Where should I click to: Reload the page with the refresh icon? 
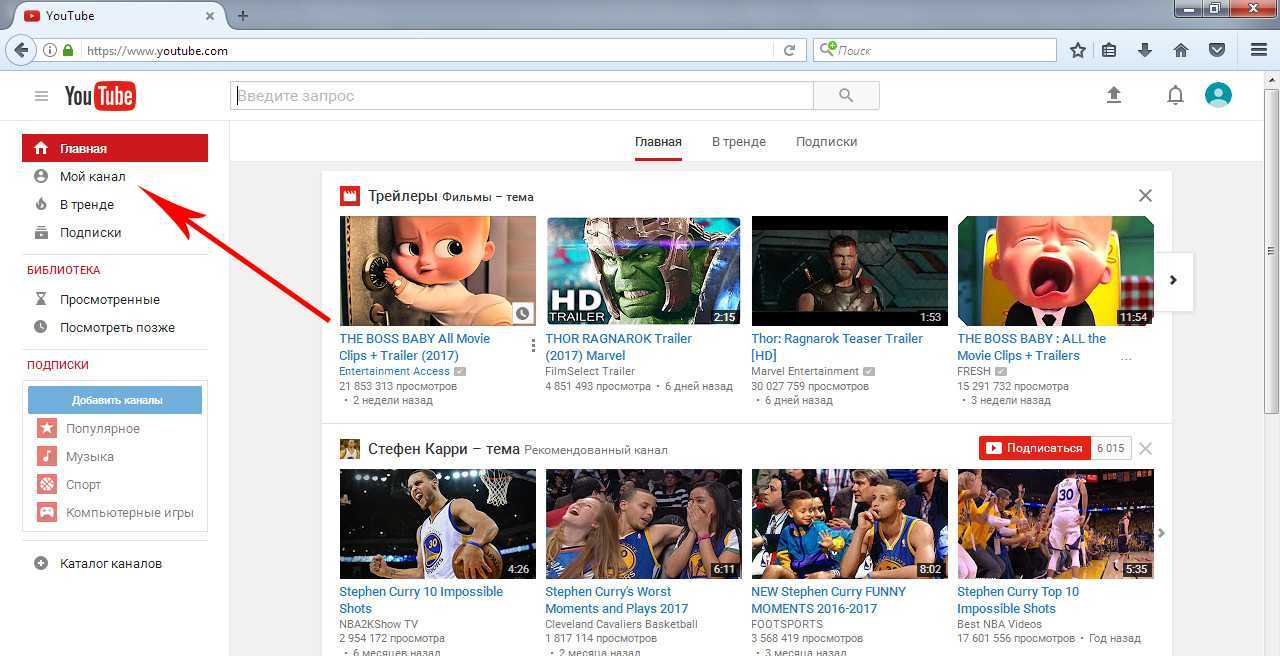tap(789, 50)
